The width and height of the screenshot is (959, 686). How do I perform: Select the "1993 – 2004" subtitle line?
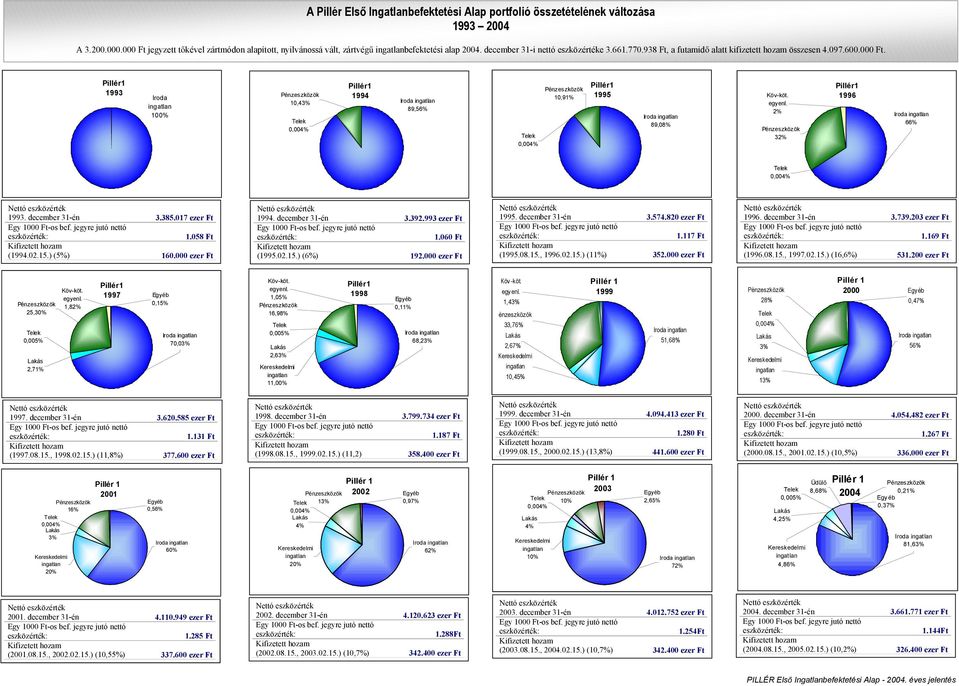pos(481,26)
